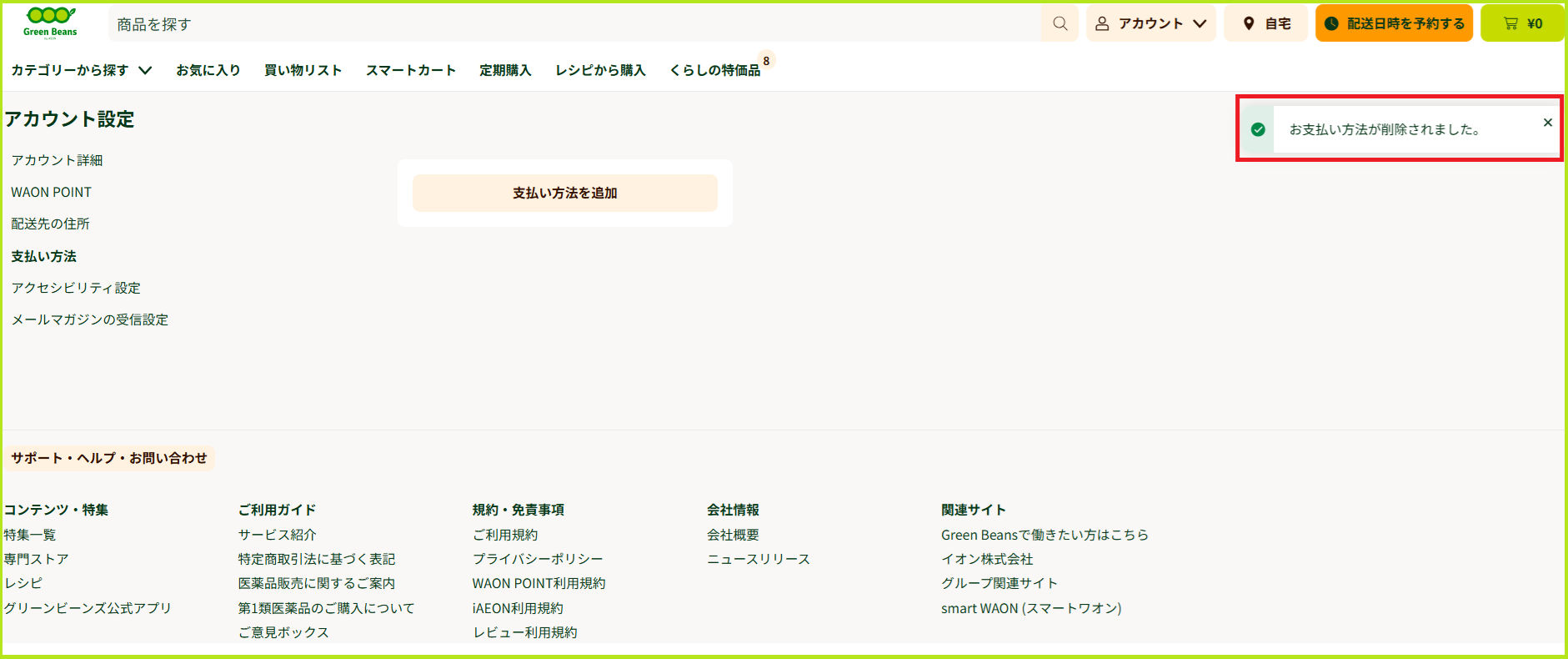Open WAON POINT利用規約 link
This screenshot has height=659, width=1568.
pyautogui.click(x=539, y=583)
